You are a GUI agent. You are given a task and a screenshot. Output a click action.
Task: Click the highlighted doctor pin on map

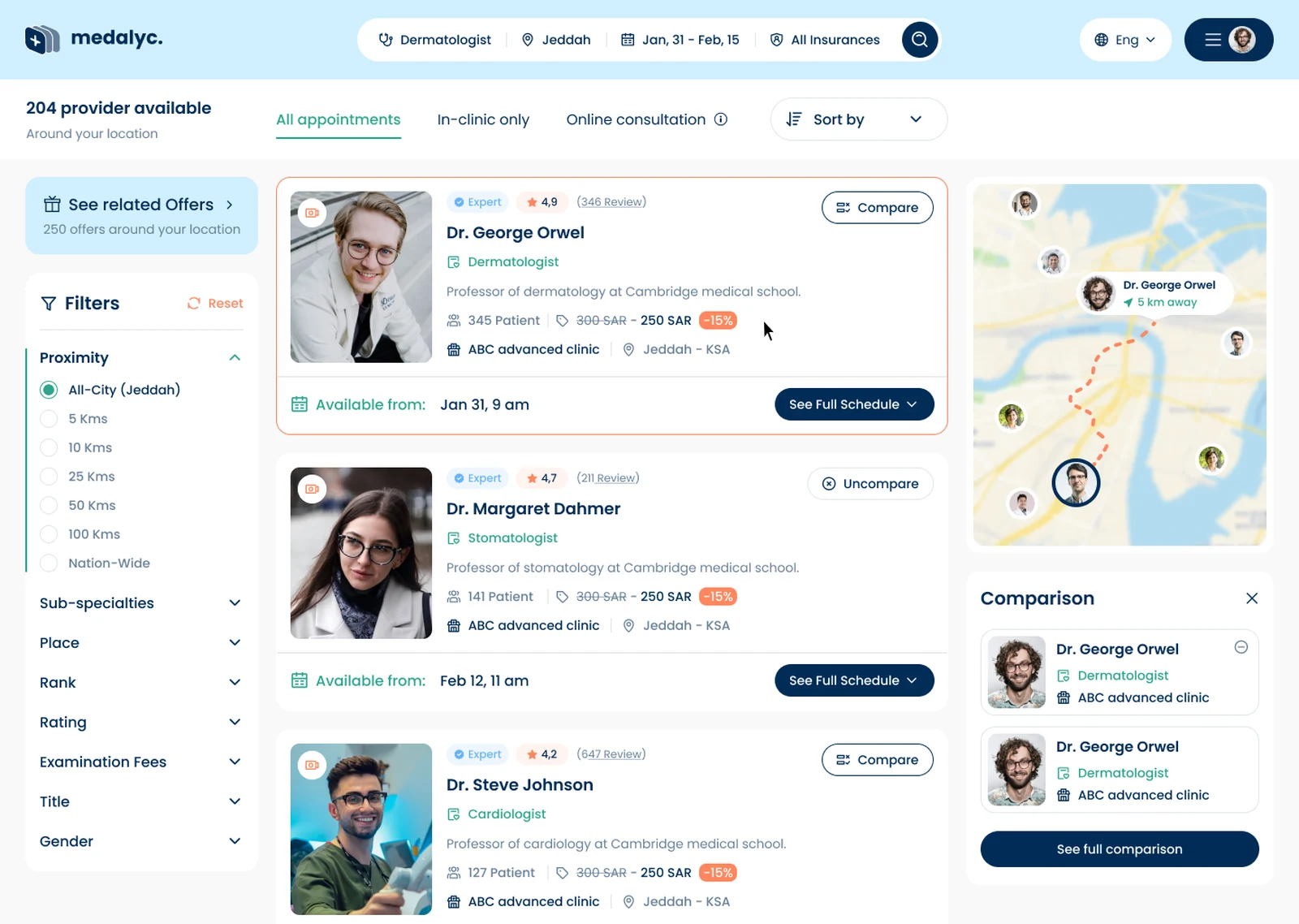1076,482
